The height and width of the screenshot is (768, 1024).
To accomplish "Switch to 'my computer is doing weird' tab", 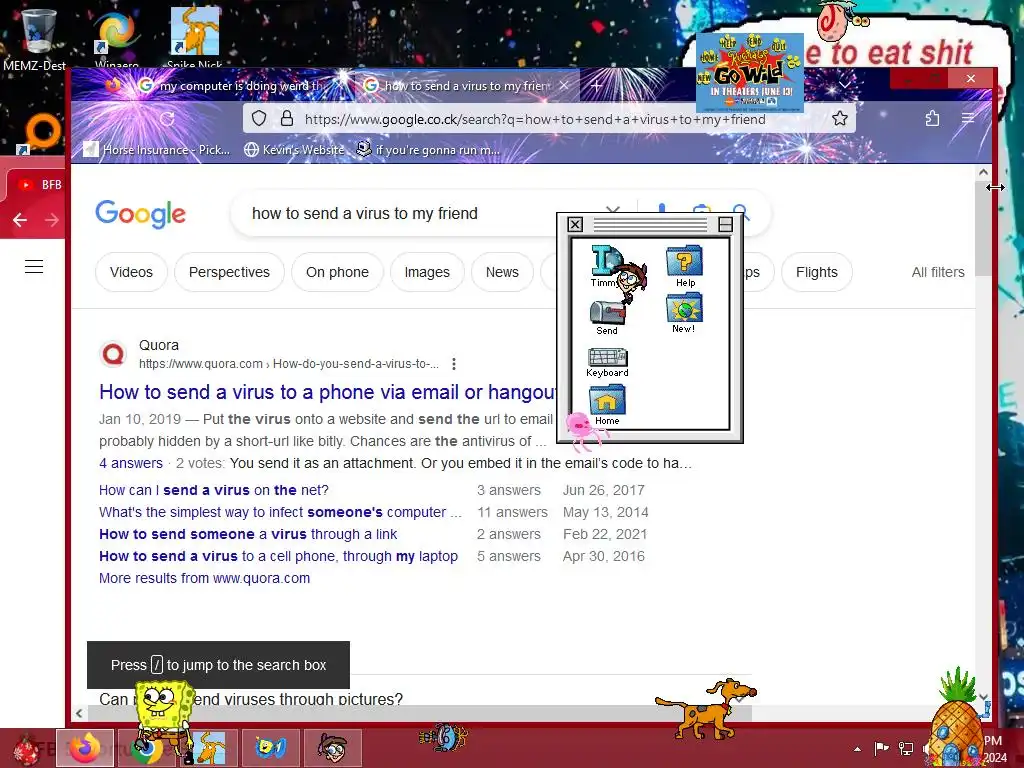I will pyautogui.click(x=234, y=86).
